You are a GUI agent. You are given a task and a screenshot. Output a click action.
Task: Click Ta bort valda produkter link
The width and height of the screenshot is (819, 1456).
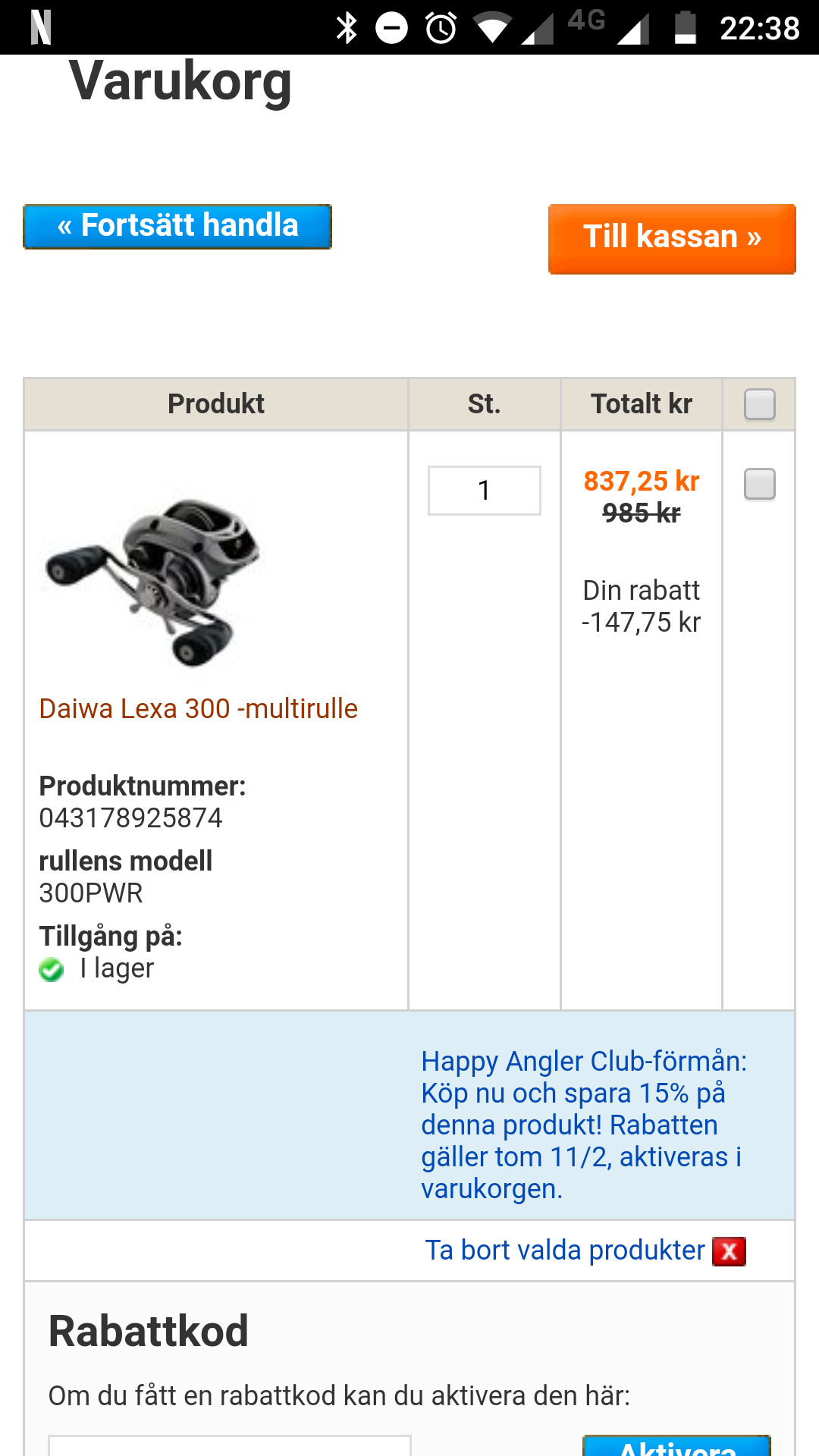565,1250
